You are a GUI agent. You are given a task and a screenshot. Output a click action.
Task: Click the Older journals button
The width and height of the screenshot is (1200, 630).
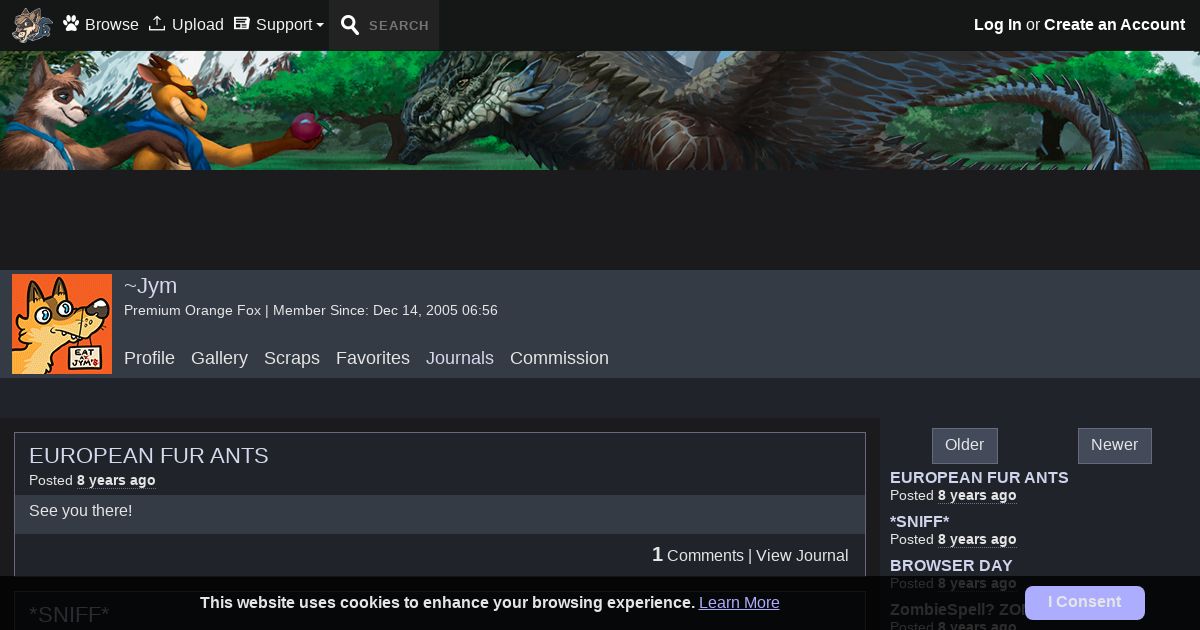pos(965,445)
